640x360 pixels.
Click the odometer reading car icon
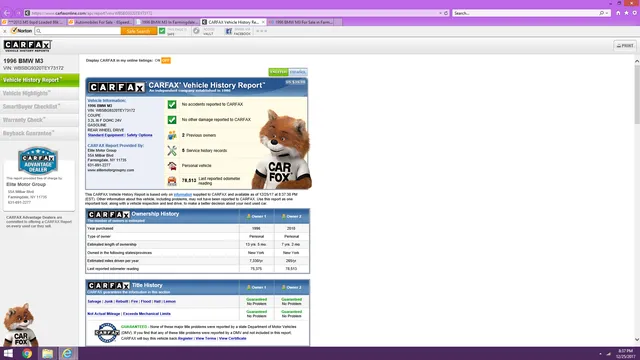172,180
